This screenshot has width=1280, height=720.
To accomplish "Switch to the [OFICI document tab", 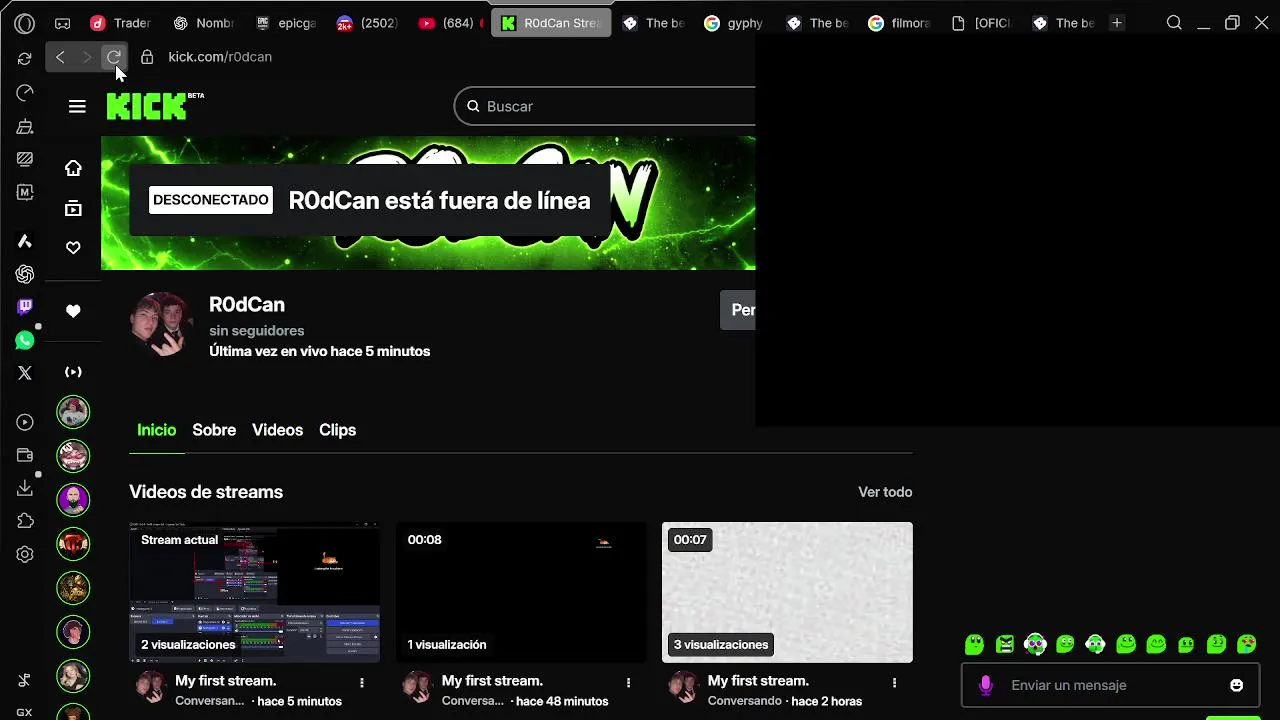I will (x=981, y=23).
